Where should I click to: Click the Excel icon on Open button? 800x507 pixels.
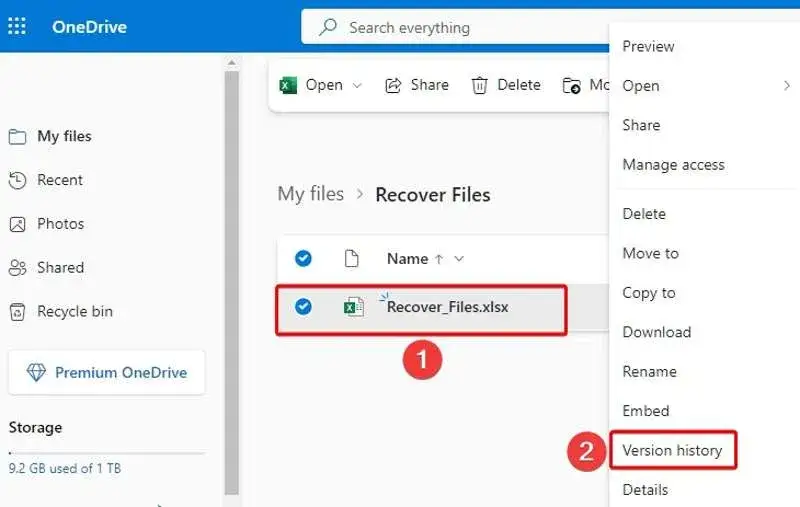(288, 85)
